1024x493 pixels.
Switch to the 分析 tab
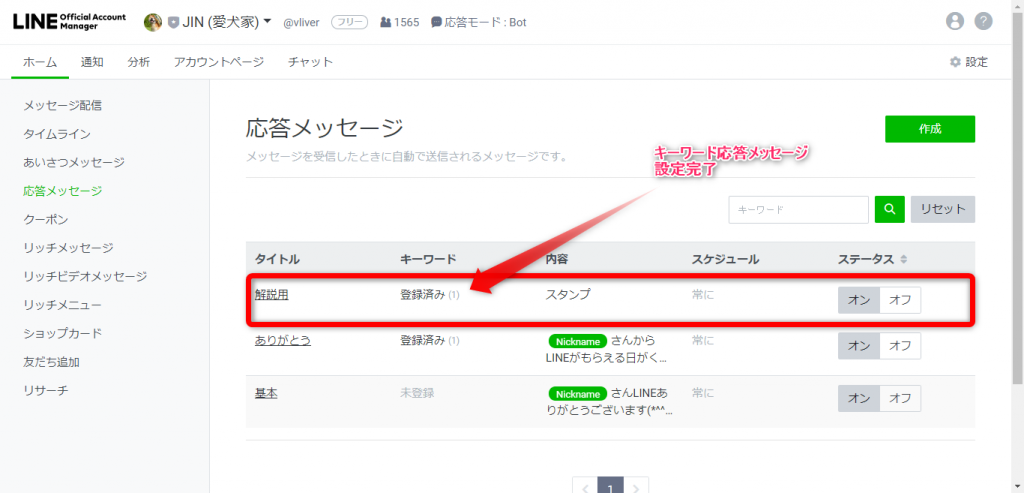(x=139, y=62)
